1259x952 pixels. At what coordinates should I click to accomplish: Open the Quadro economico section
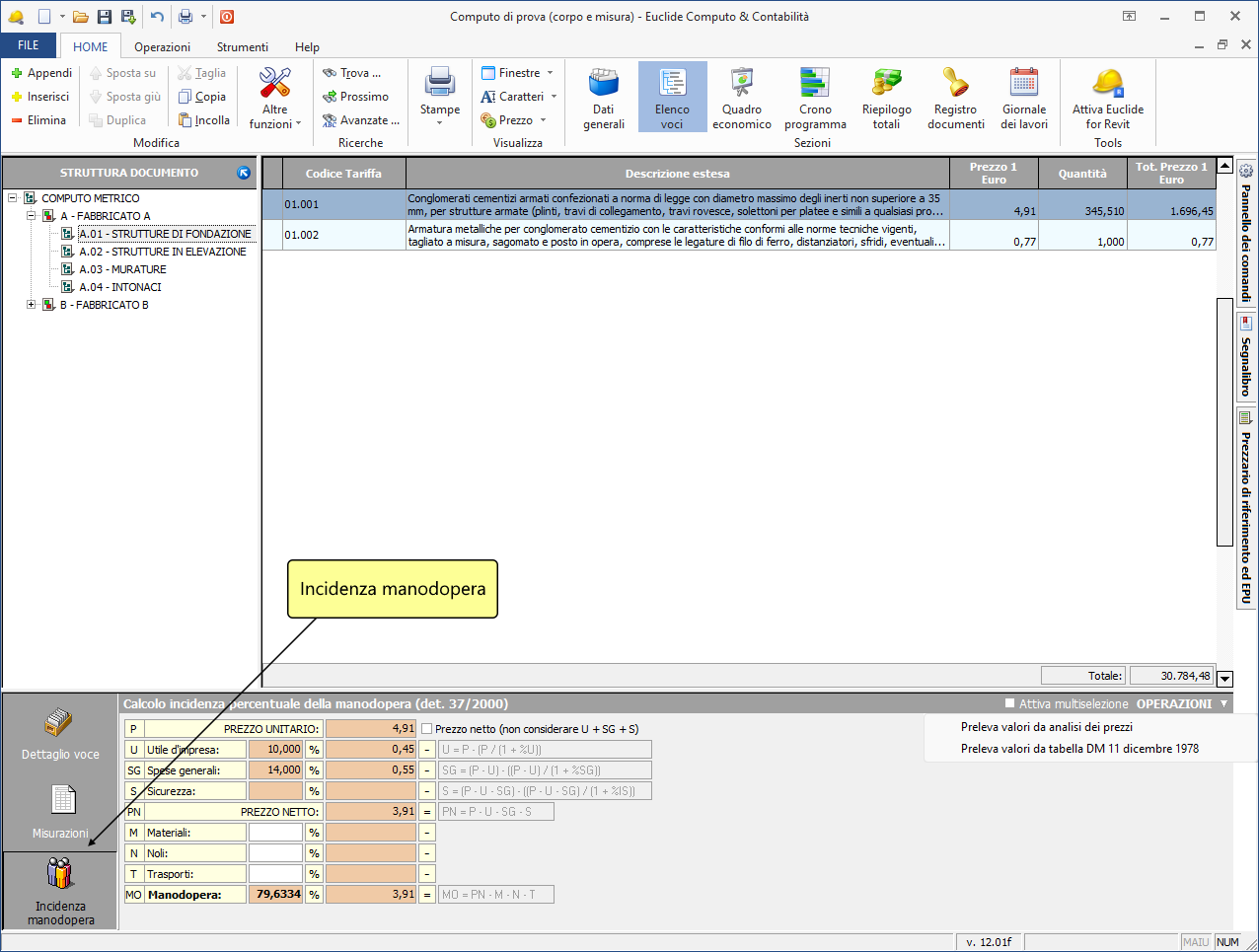tap(741, 98)
